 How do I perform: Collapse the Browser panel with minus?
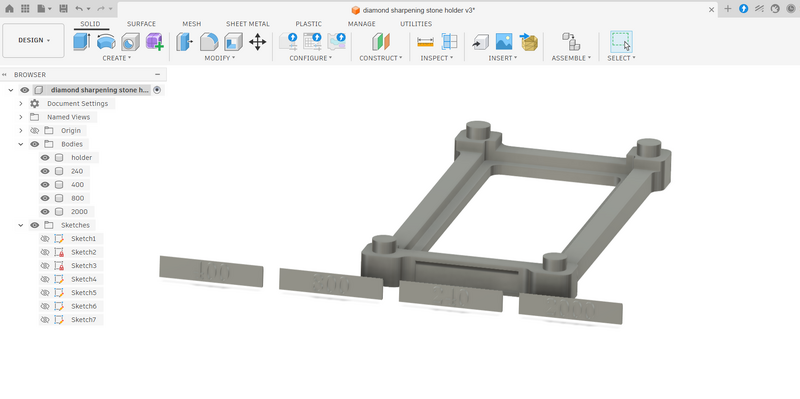(x=157, y=74)
